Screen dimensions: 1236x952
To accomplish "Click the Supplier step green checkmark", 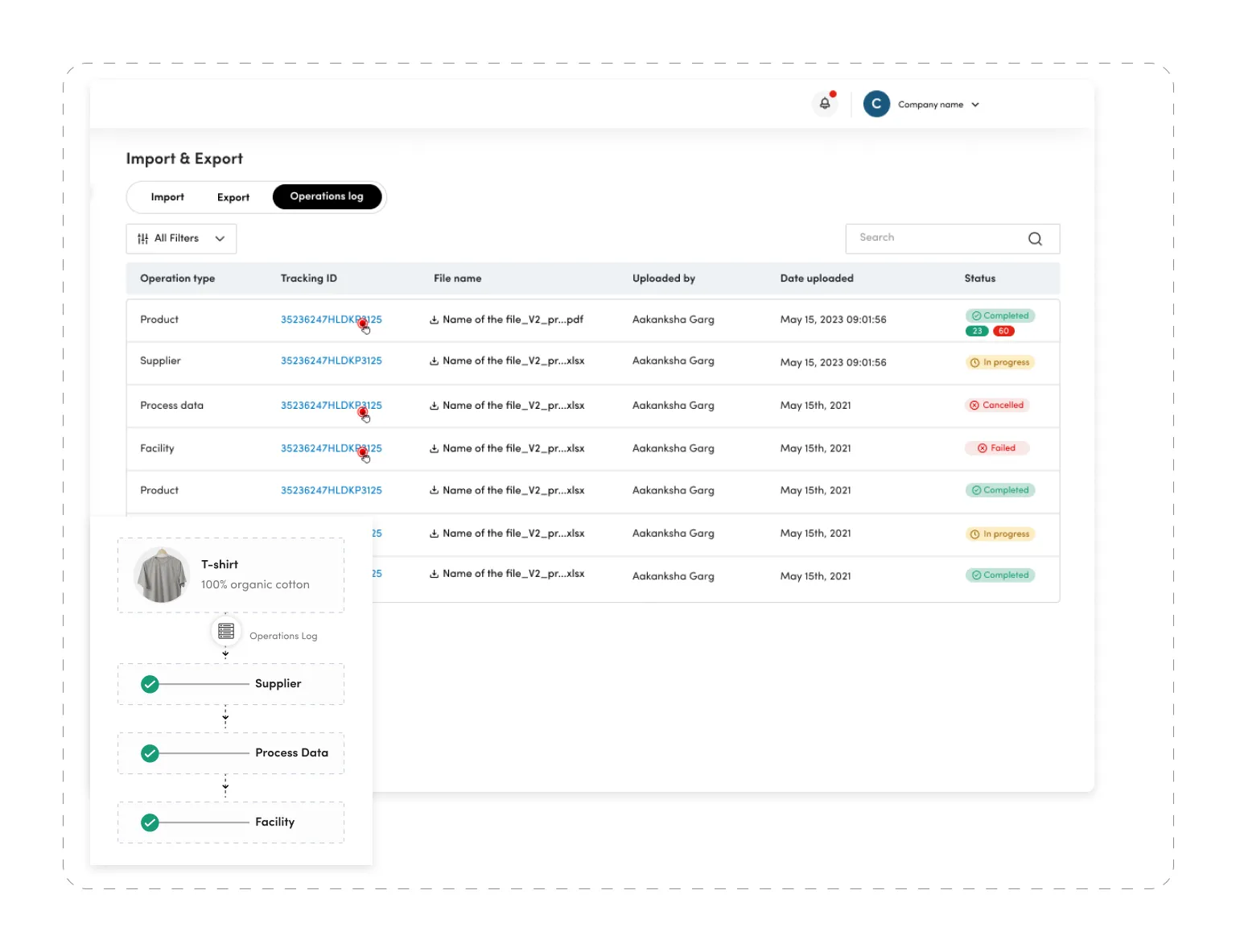I will click(150, 684).
